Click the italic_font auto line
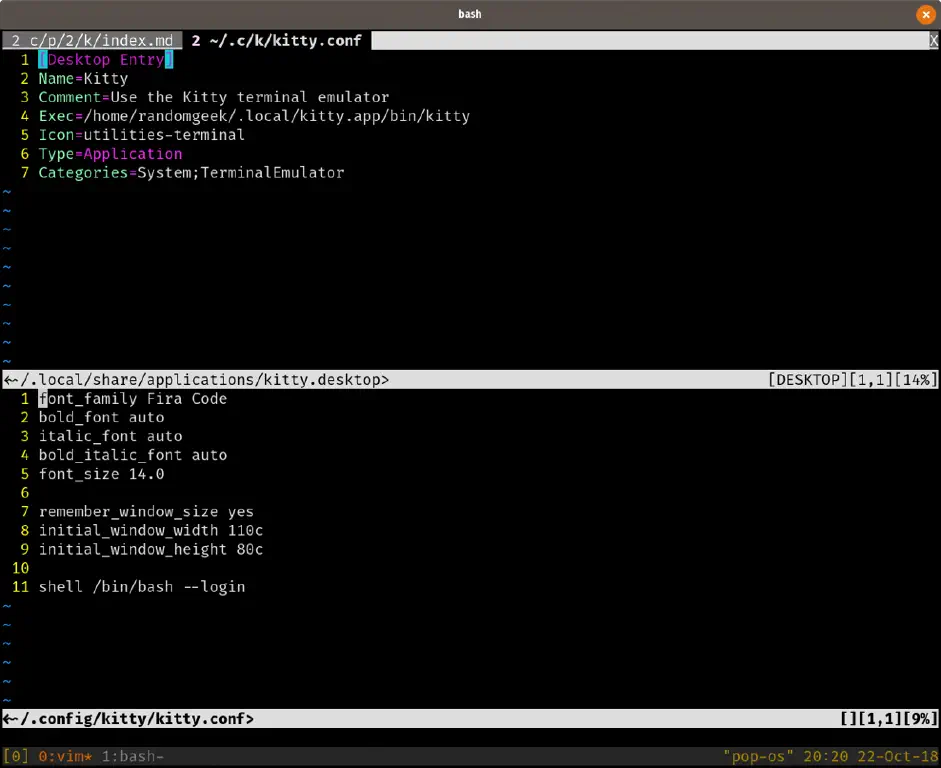Image resolution: width=941 pixels, height=768 pixels. [x=110, y=436]
